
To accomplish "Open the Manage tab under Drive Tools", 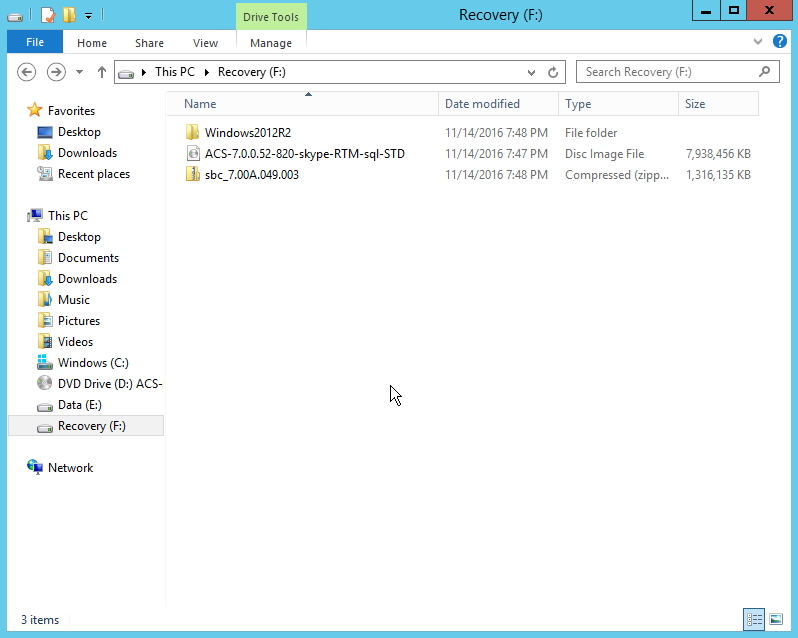I will click(x=271, y=43).
